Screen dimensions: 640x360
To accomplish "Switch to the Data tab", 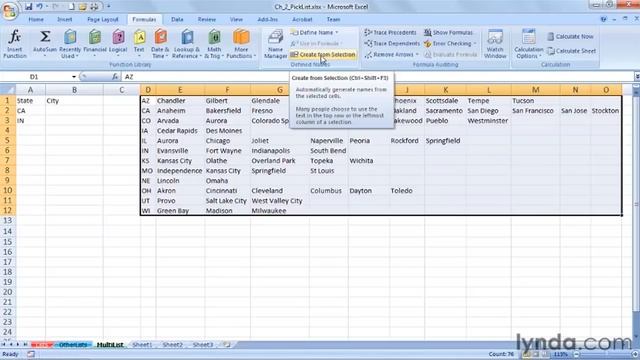I will pyautogui.click(x=177, y=19).
